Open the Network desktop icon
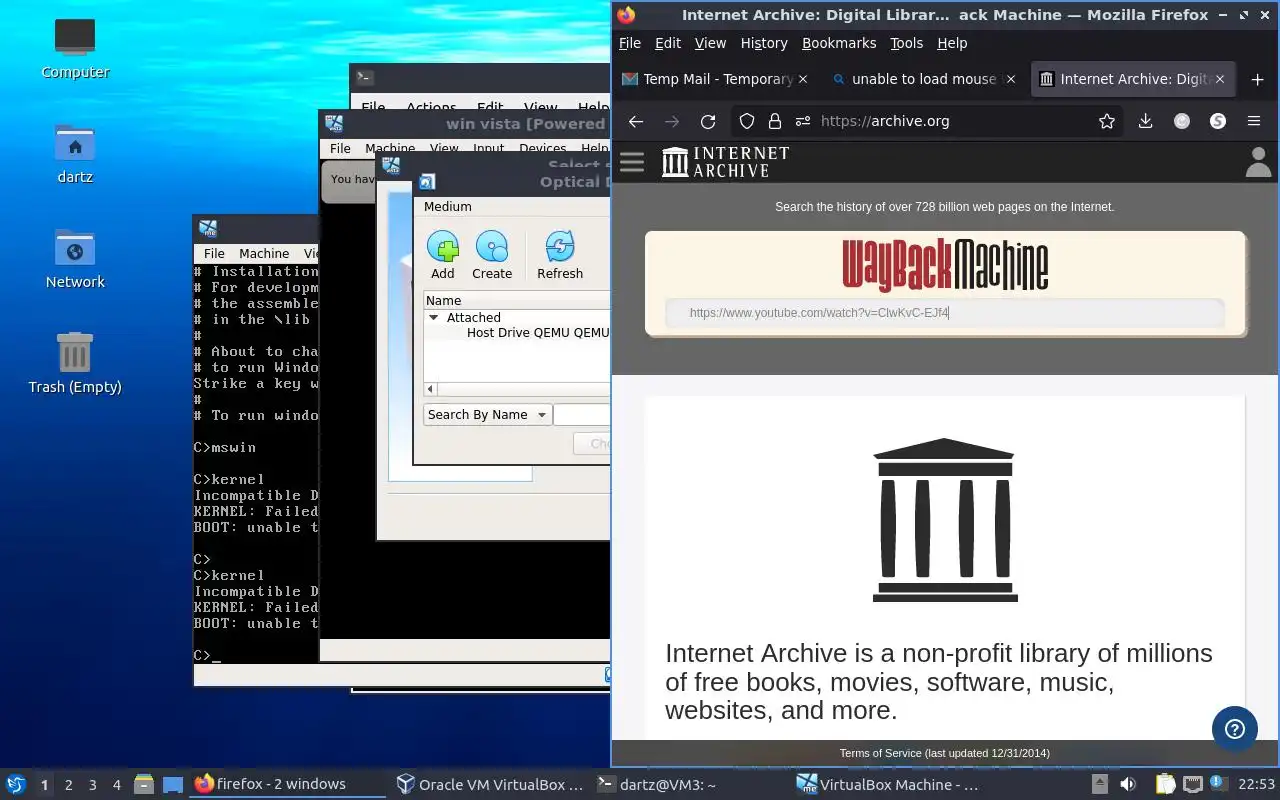The height and width of the screenshot is (800, 1280). (x=75, y=258)
